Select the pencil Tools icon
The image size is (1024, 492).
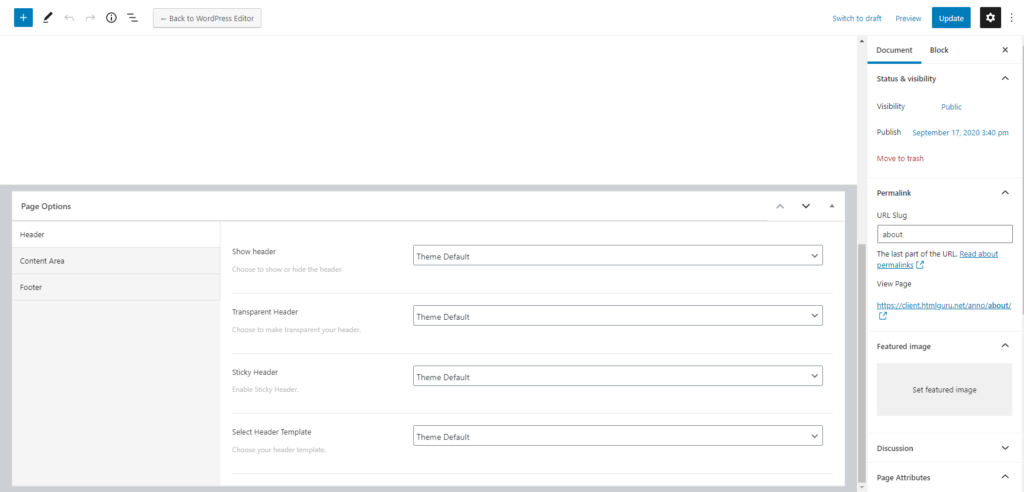[47, 18]
